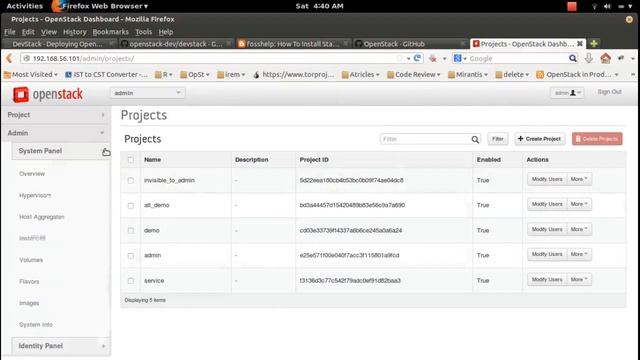Click the Google search magnifier icon
The image size is (640, 360).
tap(573, 58)
